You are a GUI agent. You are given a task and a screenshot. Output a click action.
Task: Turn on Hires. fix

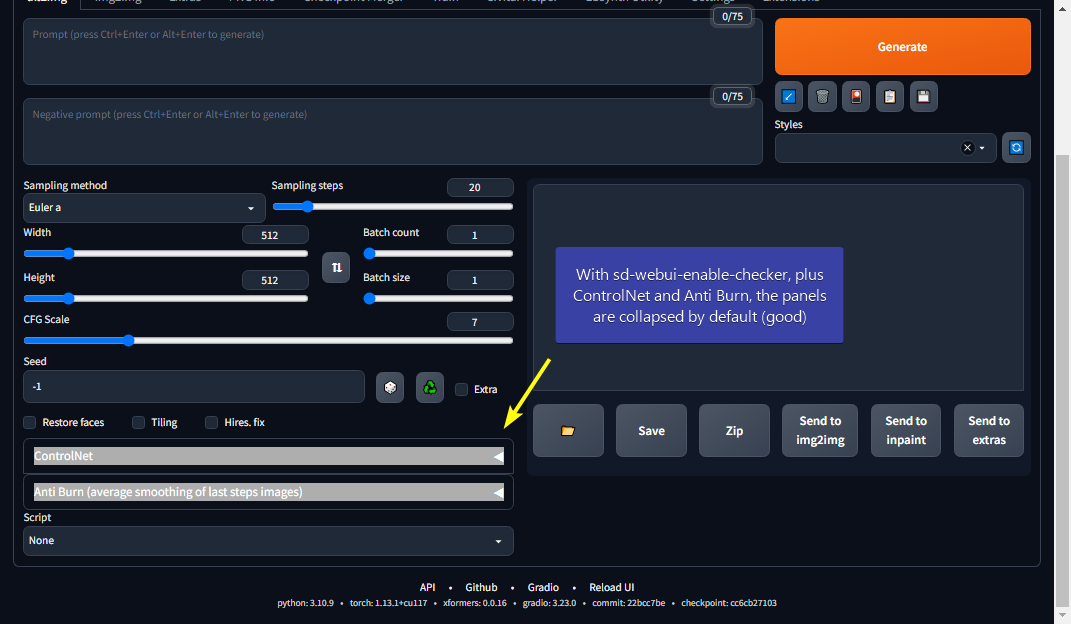[211, 422]
